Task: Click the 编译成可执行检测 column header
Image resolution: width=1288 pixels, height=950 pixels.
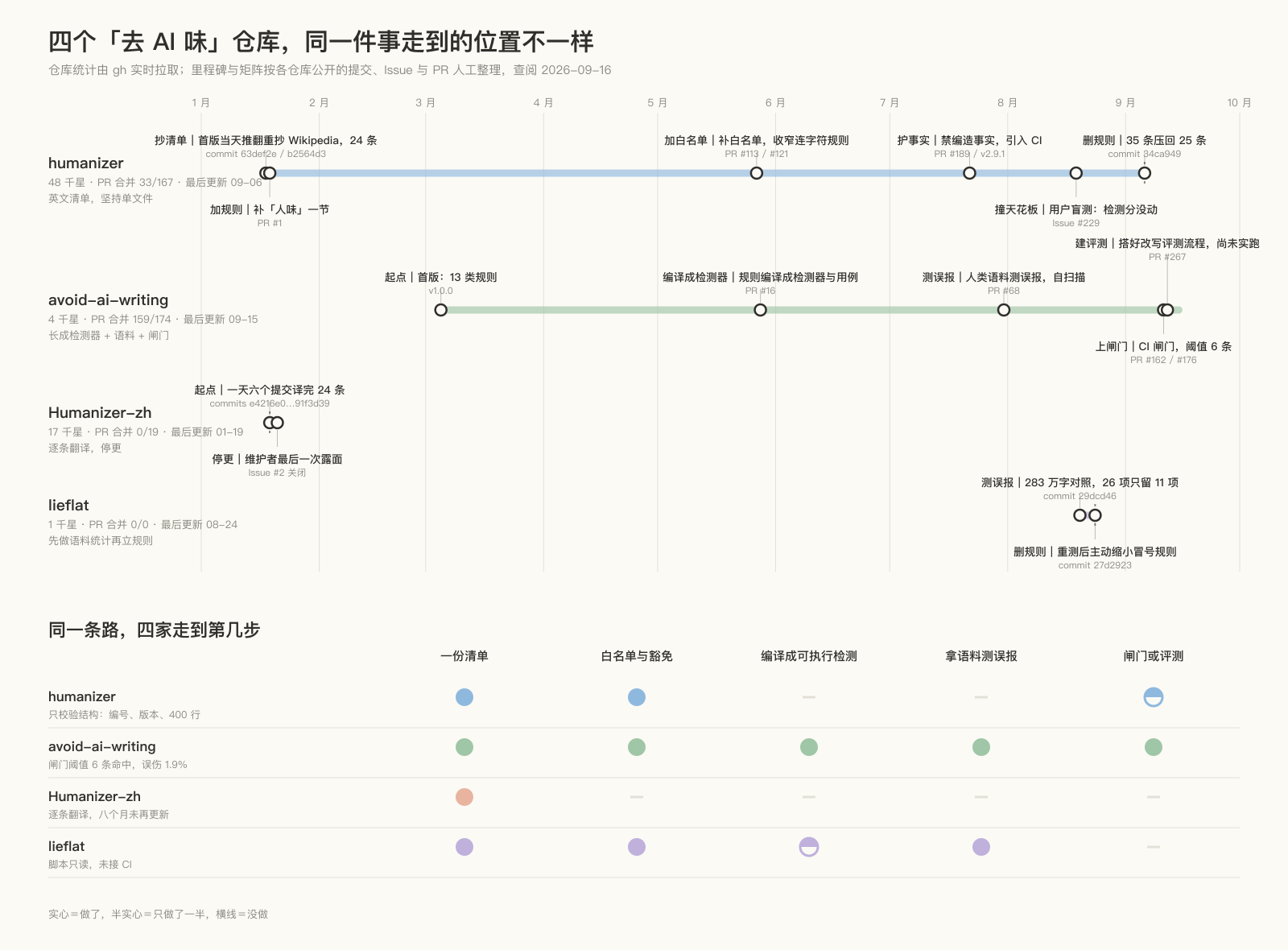Action: [809, 656]
